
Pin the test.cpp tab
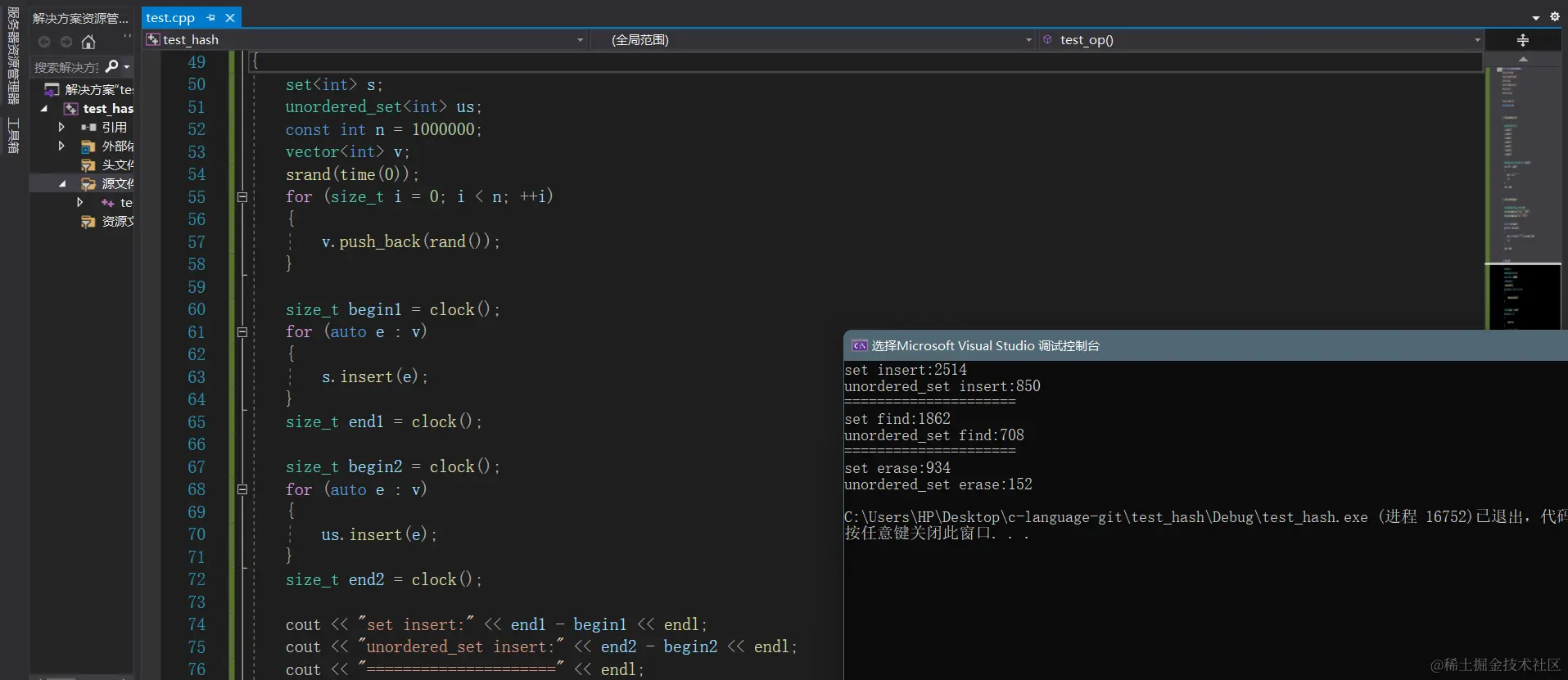pos(211,17)
